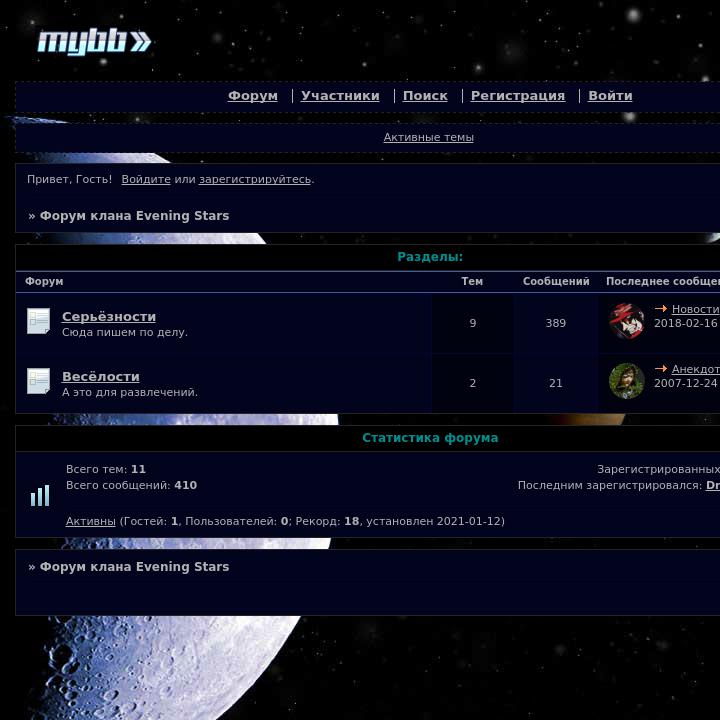Click the Весёлости forum folder icon
The image size is (720, 720).
tap(39, 381)
